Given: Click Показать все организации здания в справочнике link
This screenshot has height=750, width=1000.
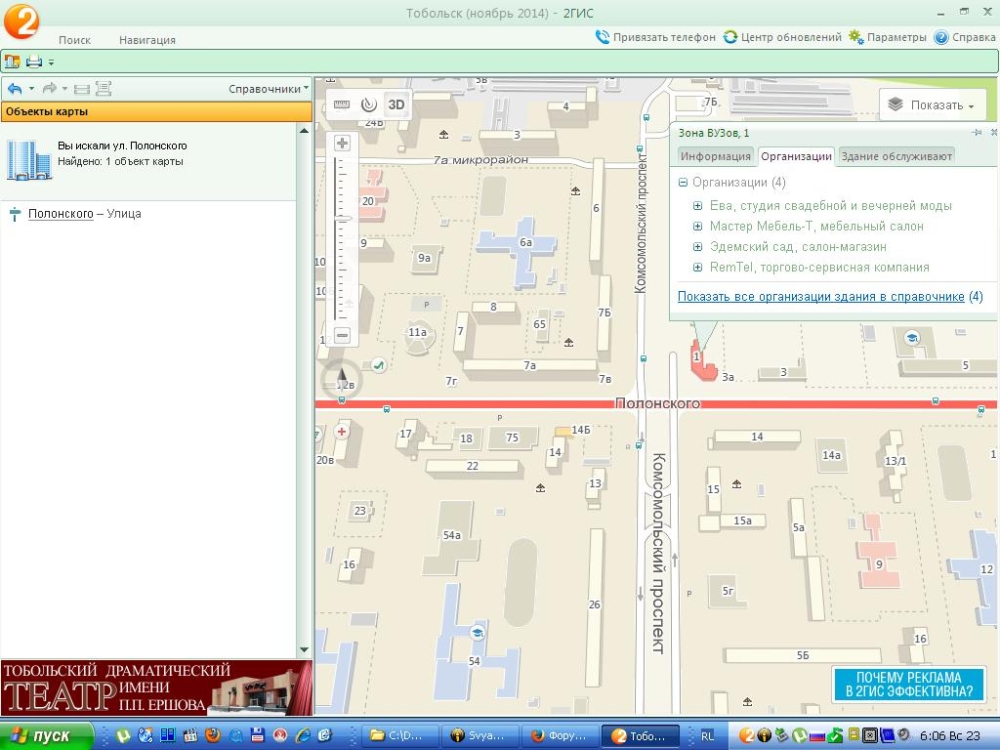Looking at the screenshot, I should coord(821,297).
